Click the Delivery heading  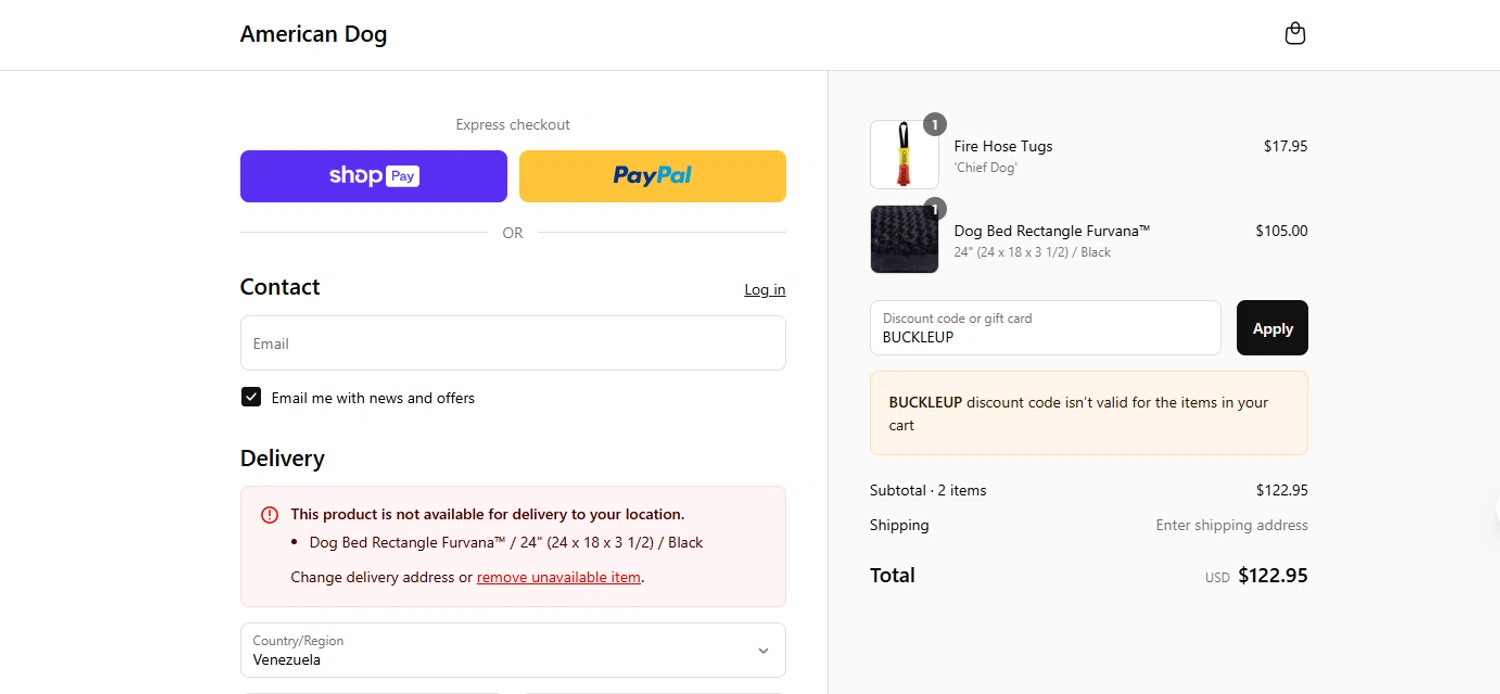click(x=282, y=458)
